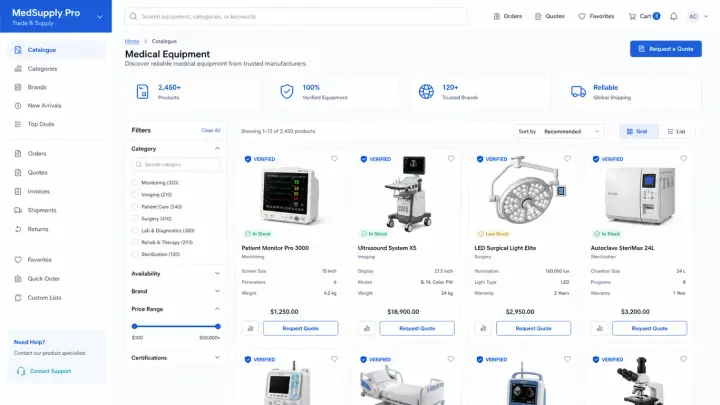Open Top Deals in the sidebar
Image resolution: width=720 pixels, height=405 pixels.
point(56,124)
